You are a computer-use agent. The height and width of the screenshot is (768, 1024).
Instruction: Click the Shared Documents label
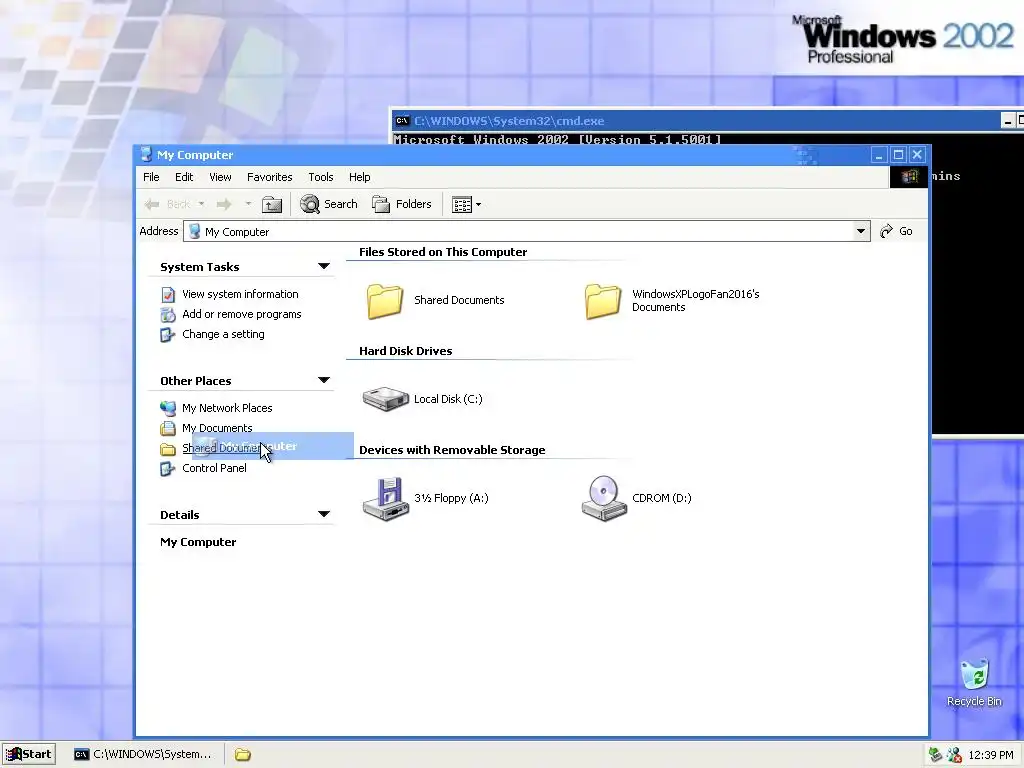(x=459, y=300)
